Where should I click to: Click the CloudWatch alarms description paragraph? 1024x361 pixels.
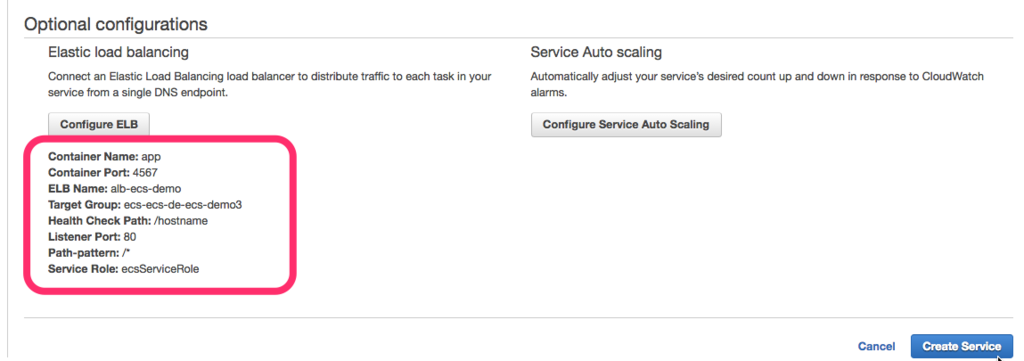coord(758,85)
